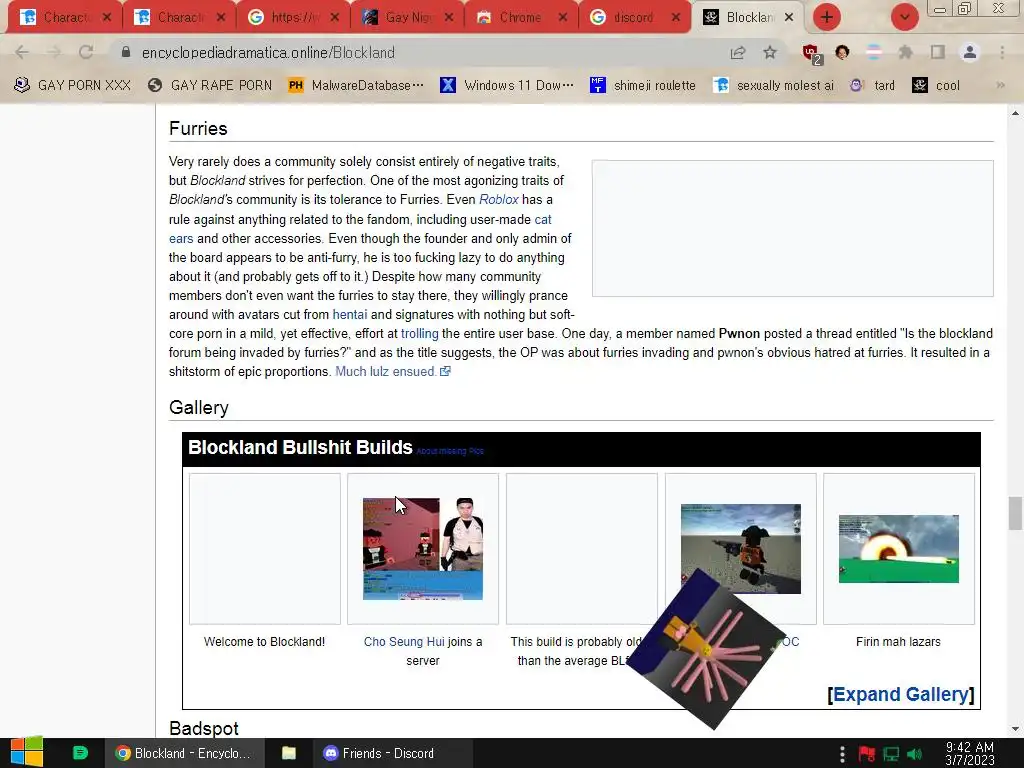Open the network tray icon
The image size is (1024, 768).
(x=891, y=754)
